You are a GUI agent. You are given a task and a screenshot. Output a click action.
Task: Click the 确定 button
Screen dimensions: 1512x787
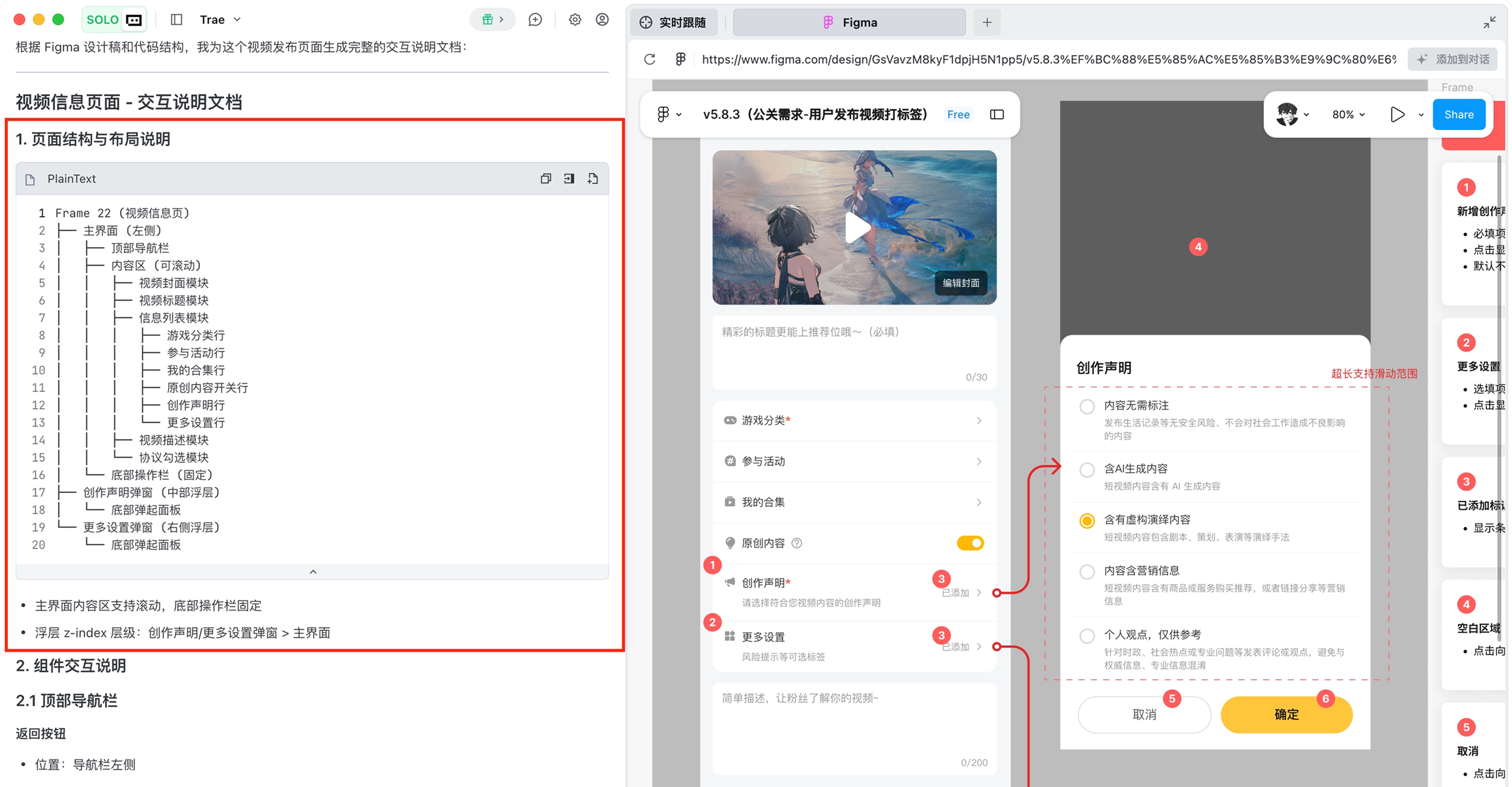[x=1287, y=715]
